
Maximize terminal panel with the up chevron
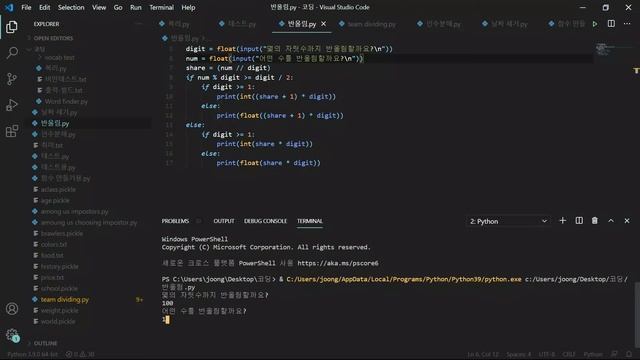pos(611,220)
